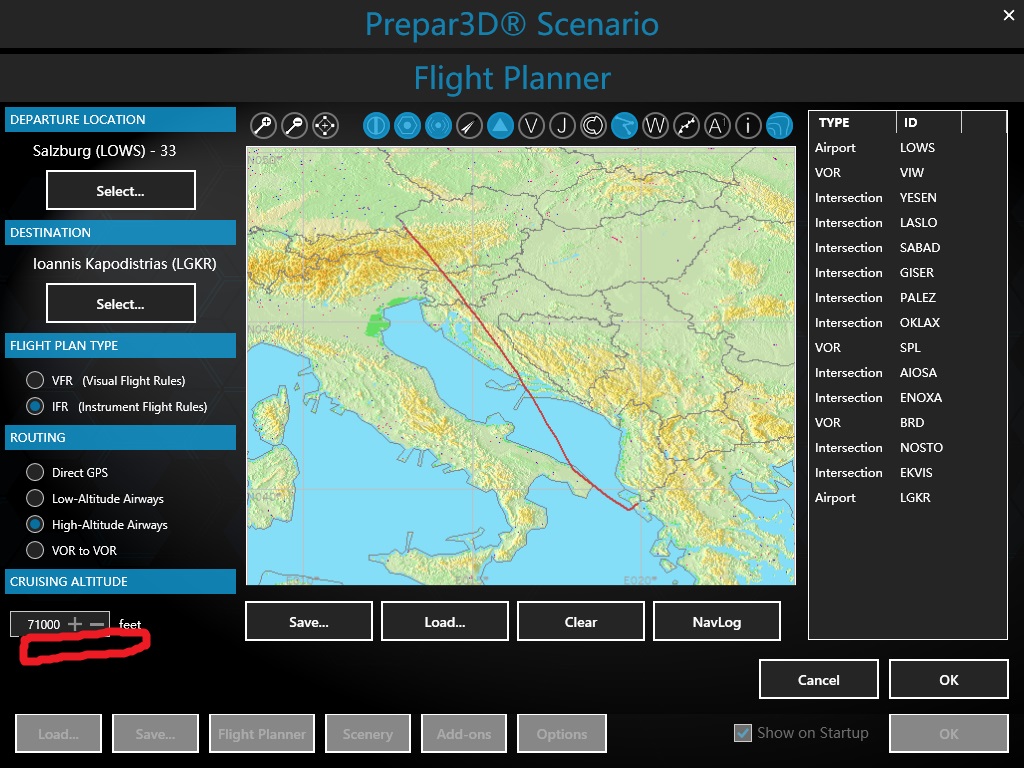
Task: Increase cruising altitude with plus
Action: coord(75,624)
